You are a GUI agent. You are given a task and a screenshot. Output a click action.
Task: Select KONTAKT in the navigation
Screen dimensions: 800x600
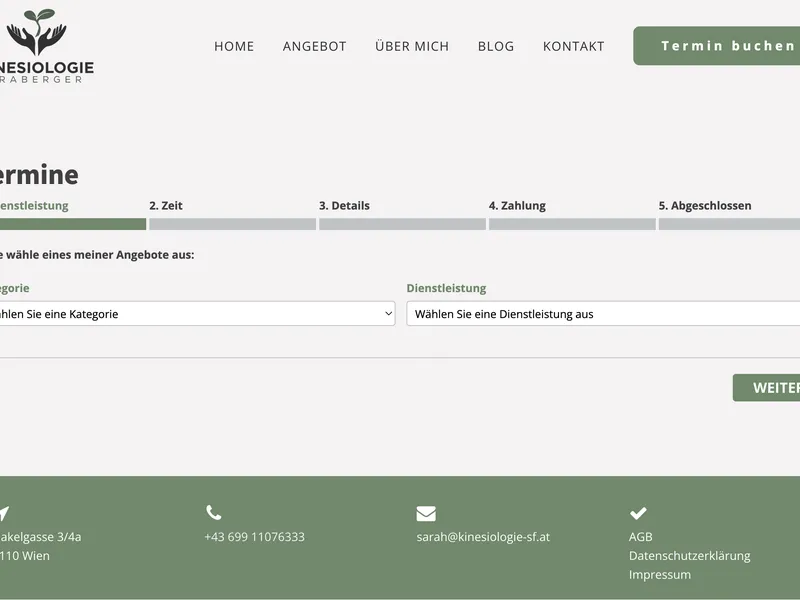click(x=573, y=46)
